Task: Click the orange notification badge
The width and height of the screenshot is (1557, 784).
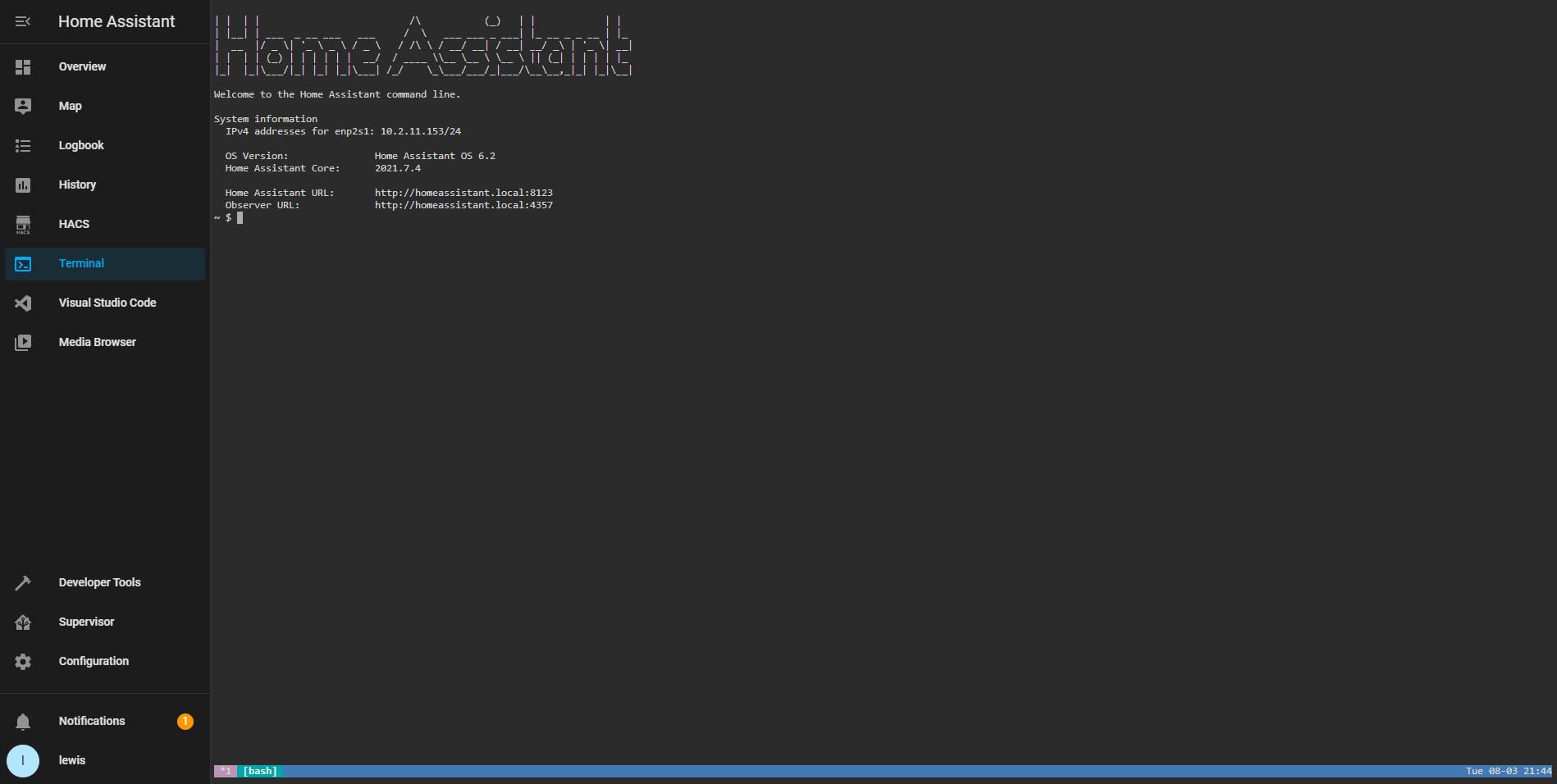Action: [185, 722]
